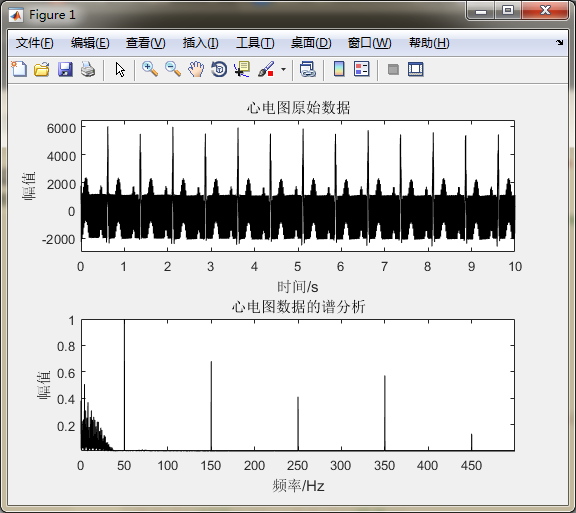
Task: Click the MATLAB logo in the title bar
Action: point(16,15)
